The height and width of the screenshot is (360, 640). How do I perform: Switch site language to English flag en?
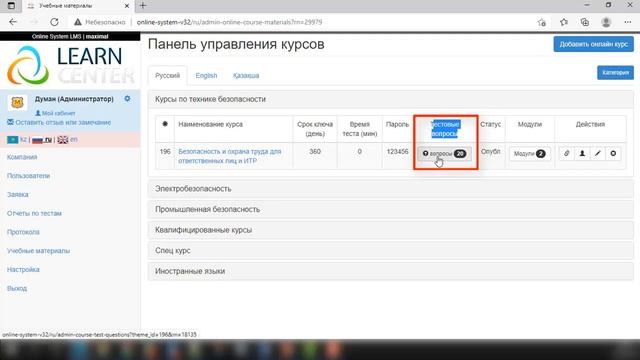click(62, 140)
